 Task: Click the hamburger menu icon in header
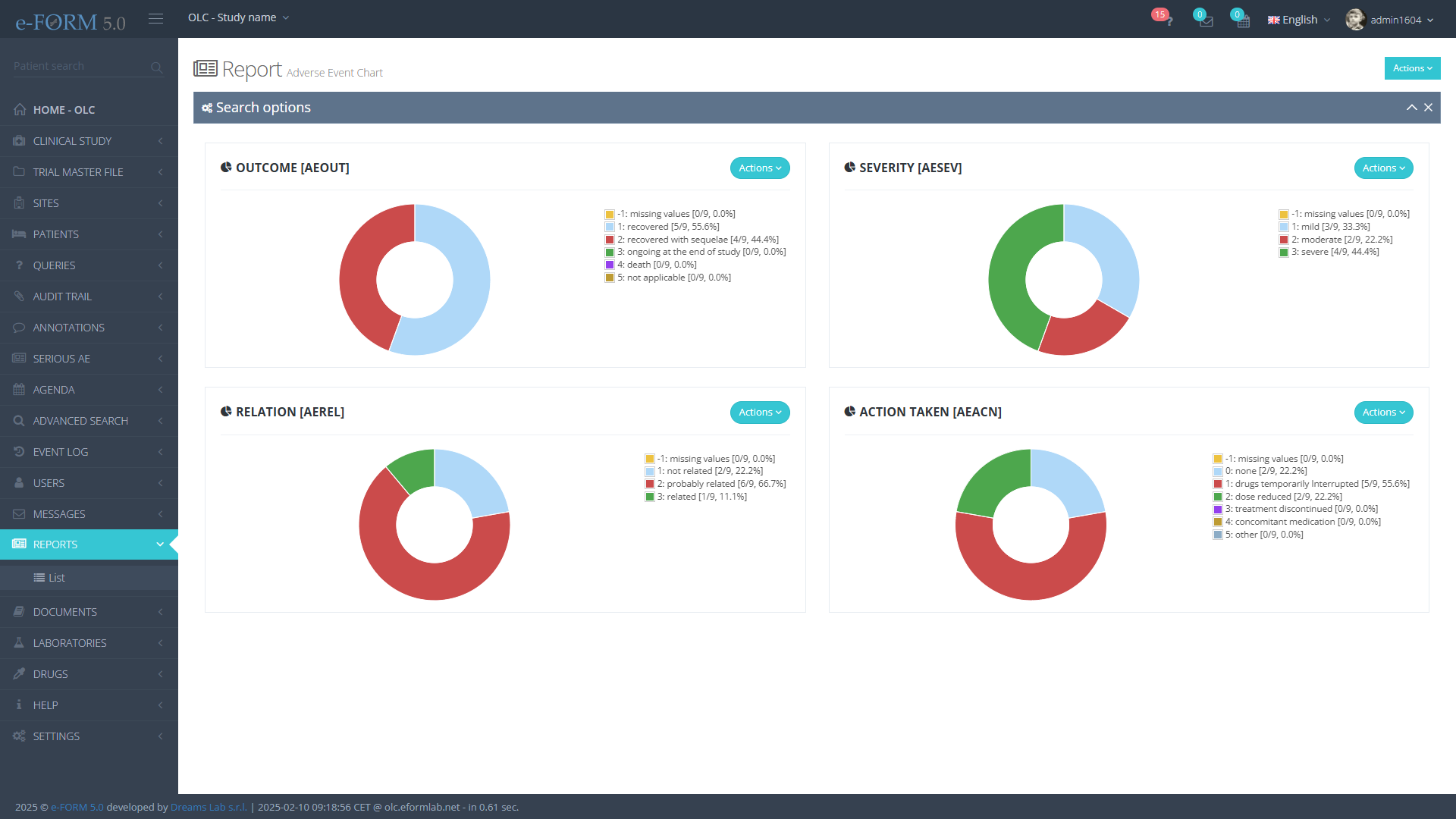tap(155, 18)
